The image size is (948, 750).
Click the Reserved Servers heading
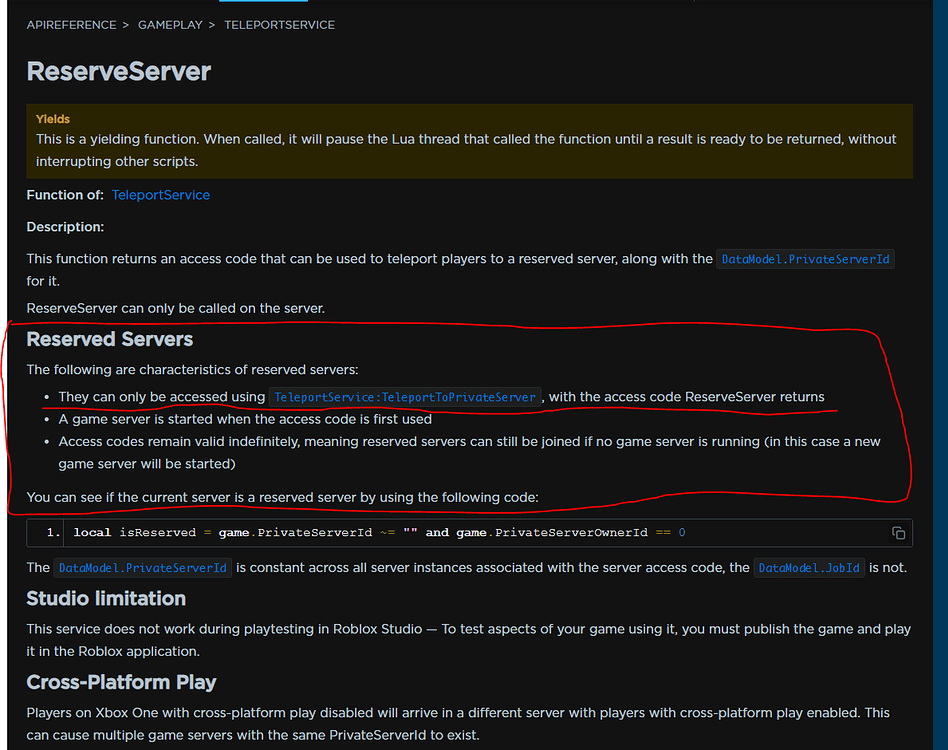[109, 340]
